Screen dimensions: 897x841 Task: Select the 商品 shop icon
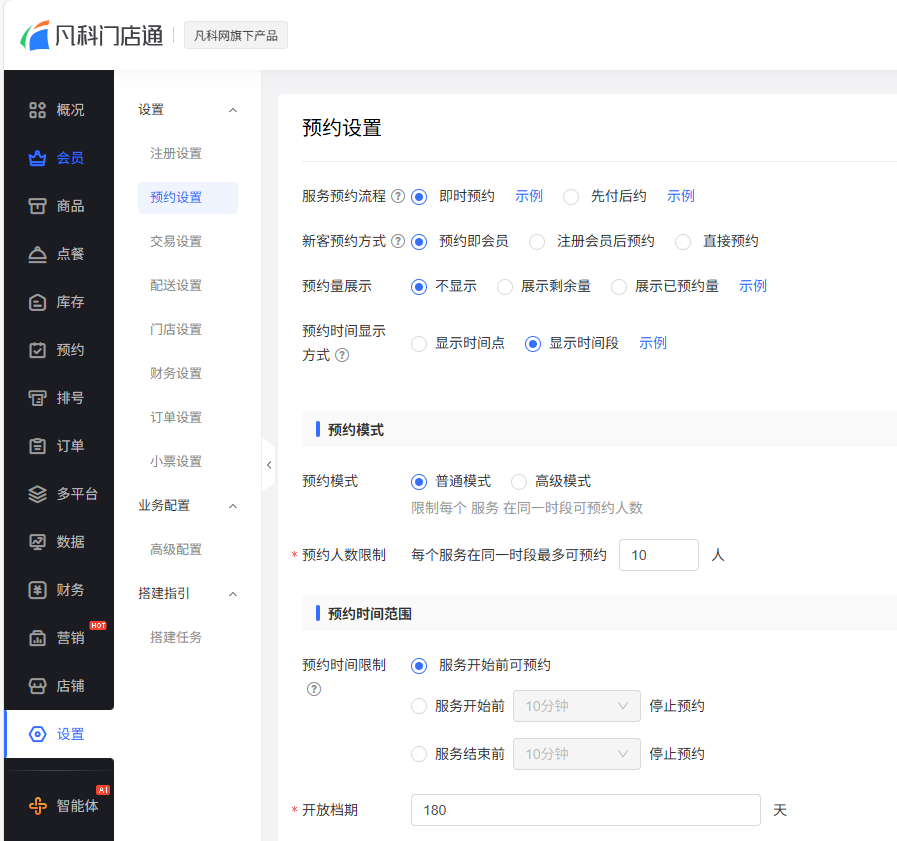37,206
